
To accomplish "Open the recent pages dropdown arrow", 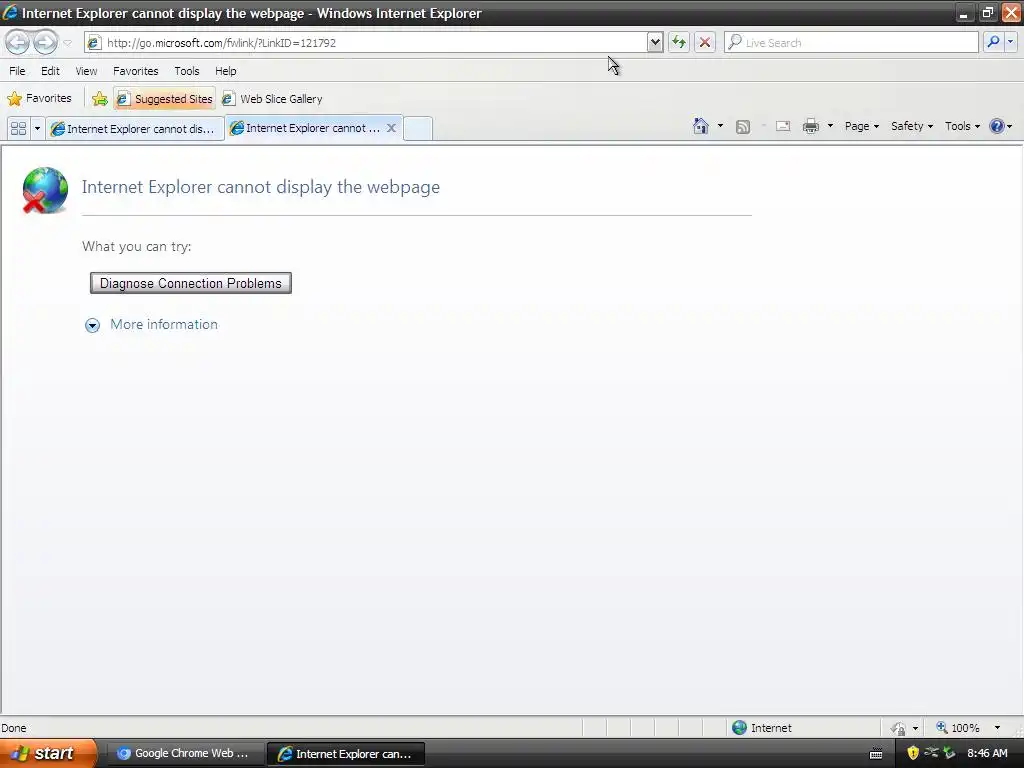I will pyautogui.click(x=67, y=43).
